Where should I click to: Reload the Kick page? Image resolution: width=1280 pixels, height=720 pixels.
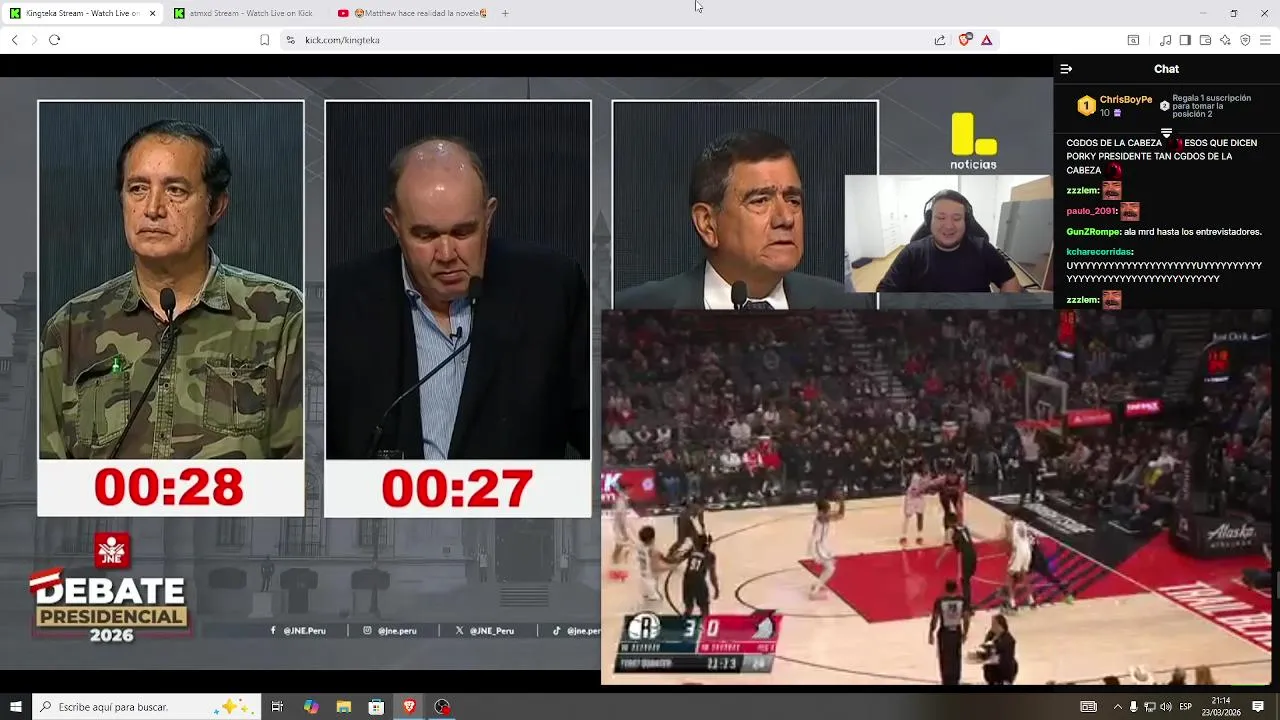[54, 40]
